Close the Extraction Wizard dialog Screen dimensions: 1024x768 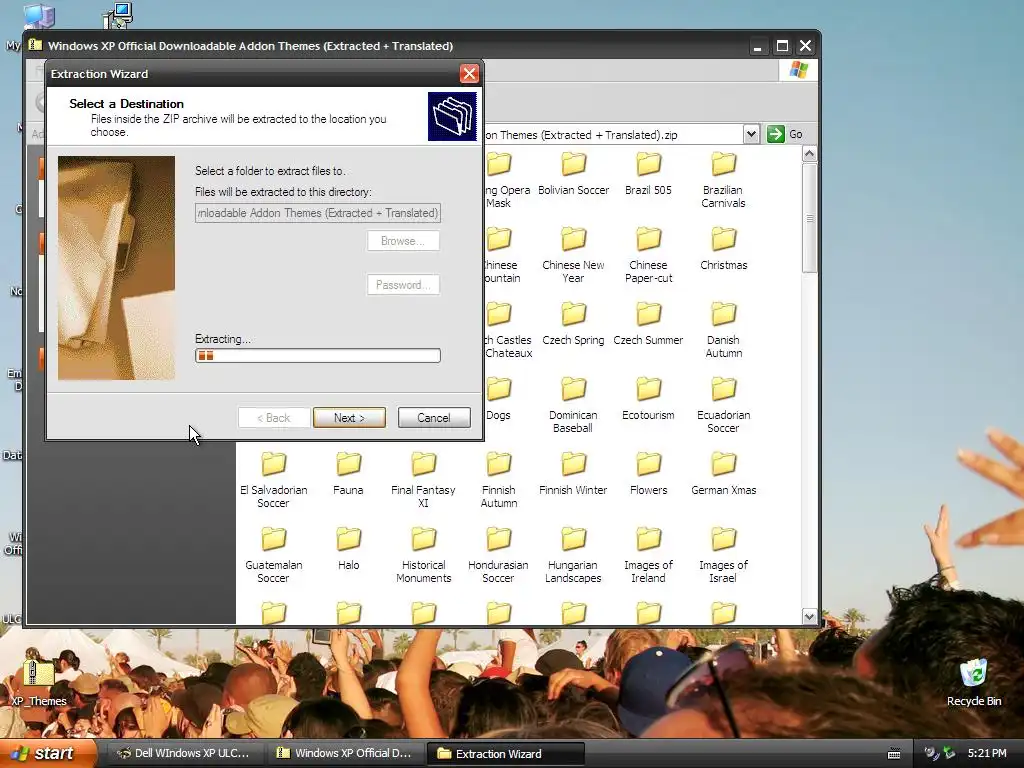pyautogui.click(x=469, y=73)
